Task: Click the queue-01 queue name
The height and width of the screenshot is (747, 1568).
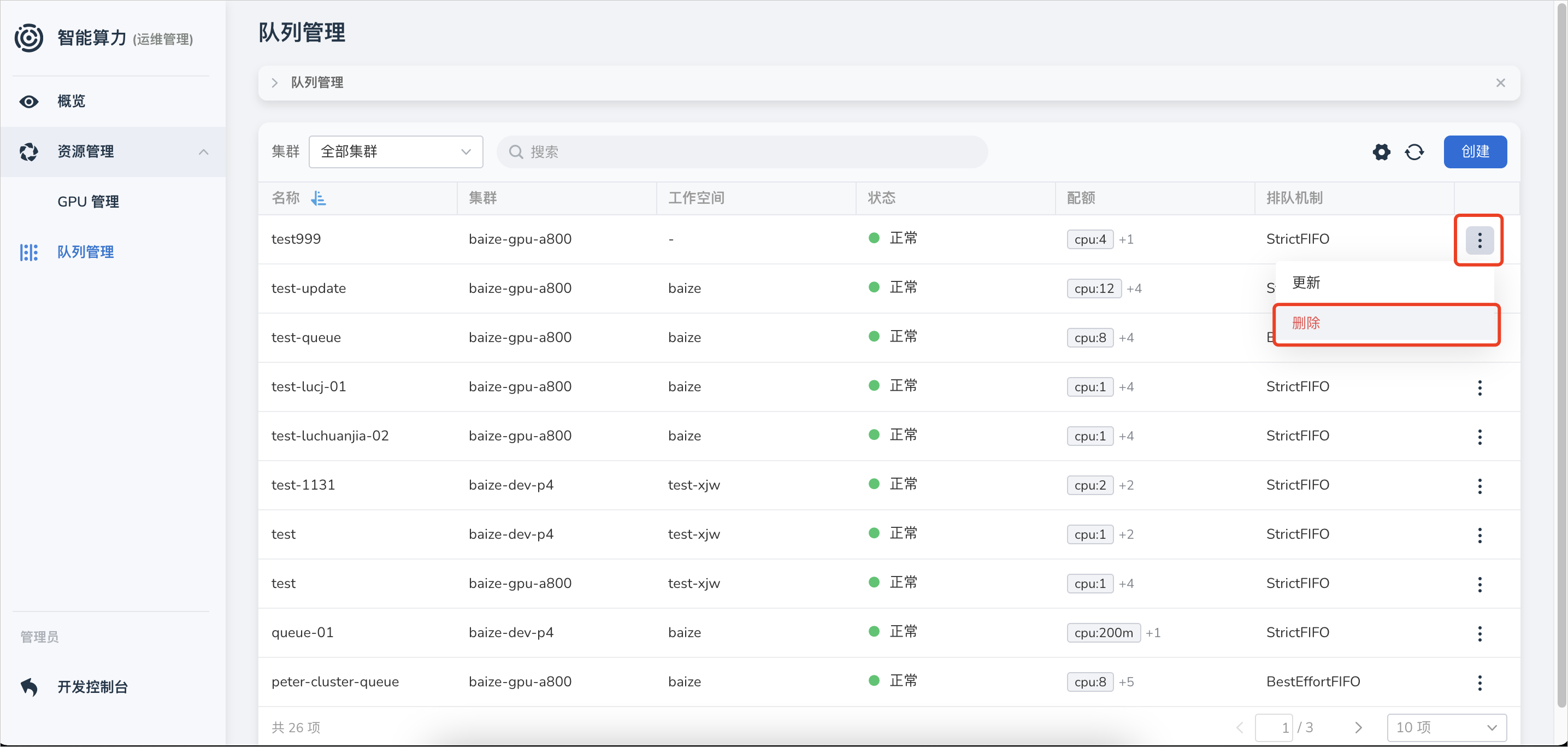Action: [302, 633]
